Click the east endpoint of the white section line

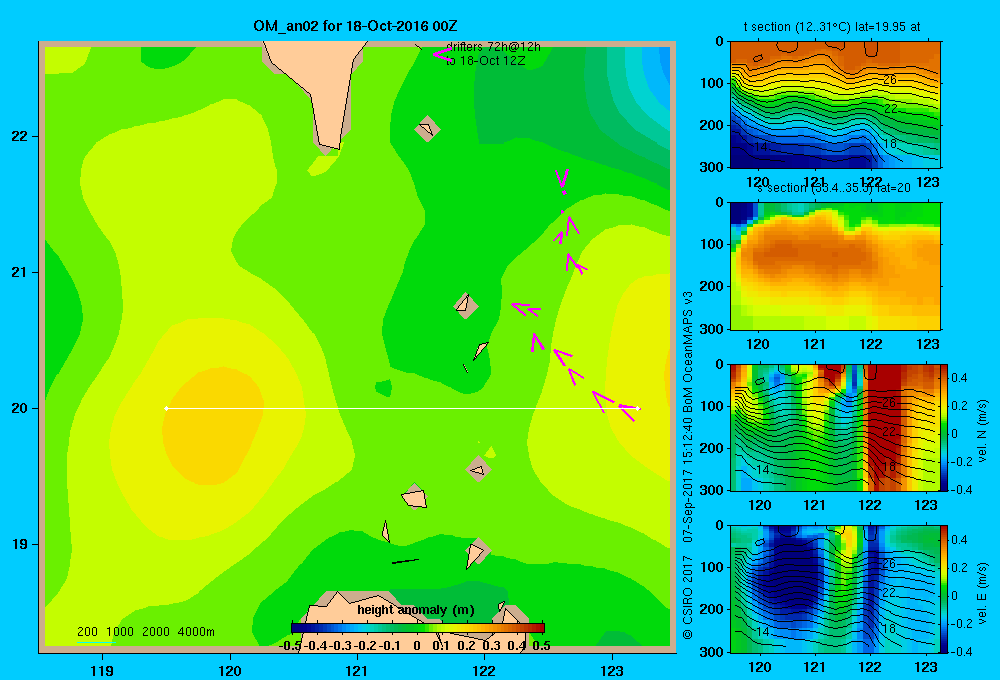click(639, 408)
